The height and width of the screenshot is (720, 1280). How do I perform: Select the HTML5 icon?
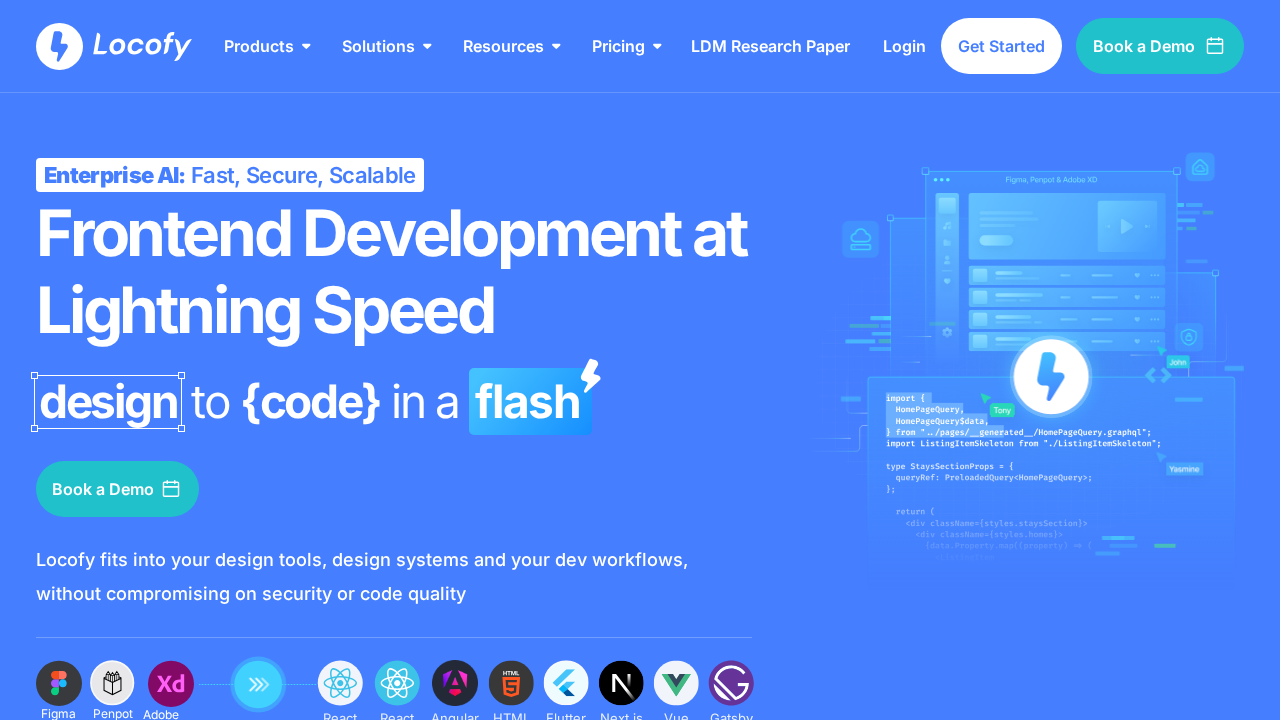point(511,683)
